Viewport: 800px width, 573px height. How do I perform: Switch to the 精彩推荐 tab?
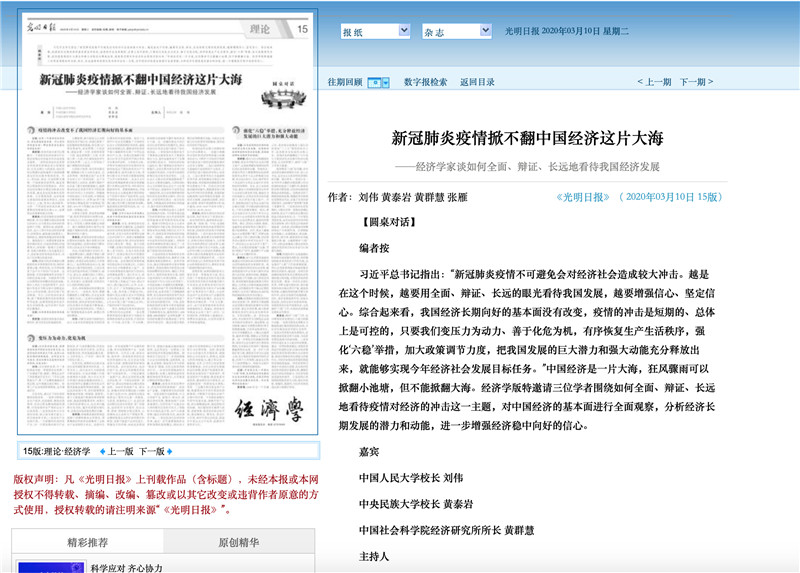click(87, 542)
